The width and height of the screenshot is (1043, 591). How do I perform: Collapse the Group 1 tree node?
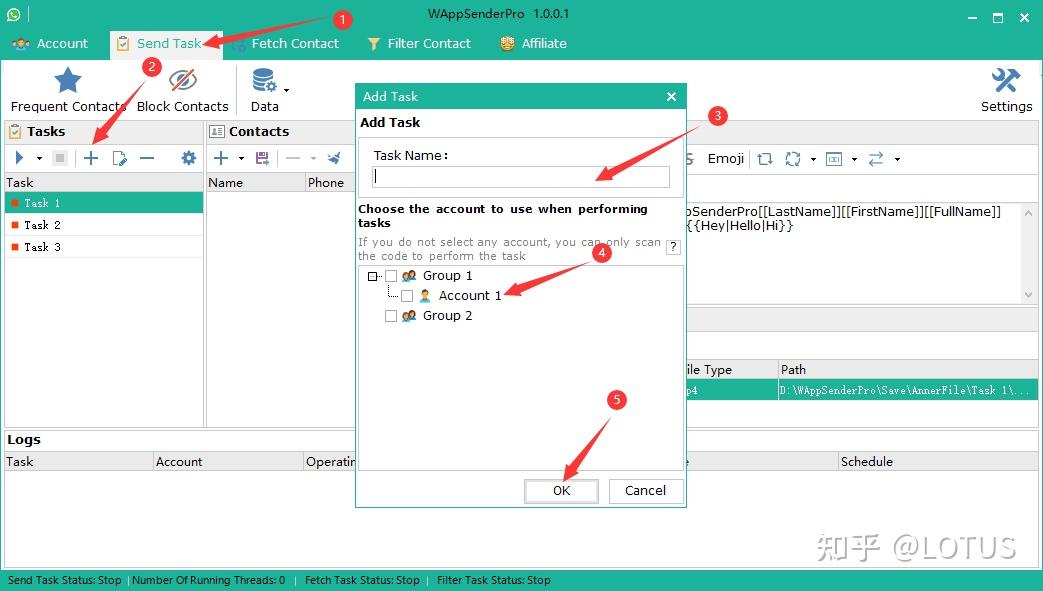tap(372, 276)
